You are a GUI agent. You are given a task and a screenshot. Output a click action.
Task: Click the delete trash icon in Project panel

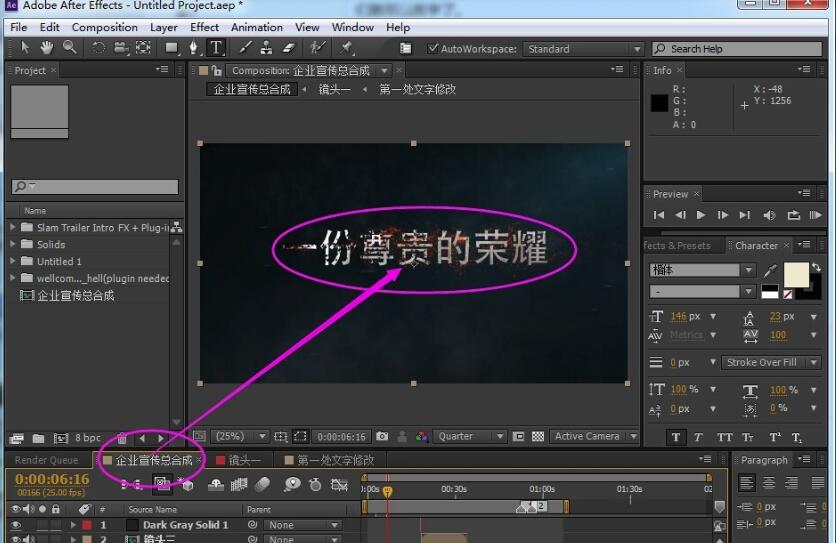click(x=122, y=438)
